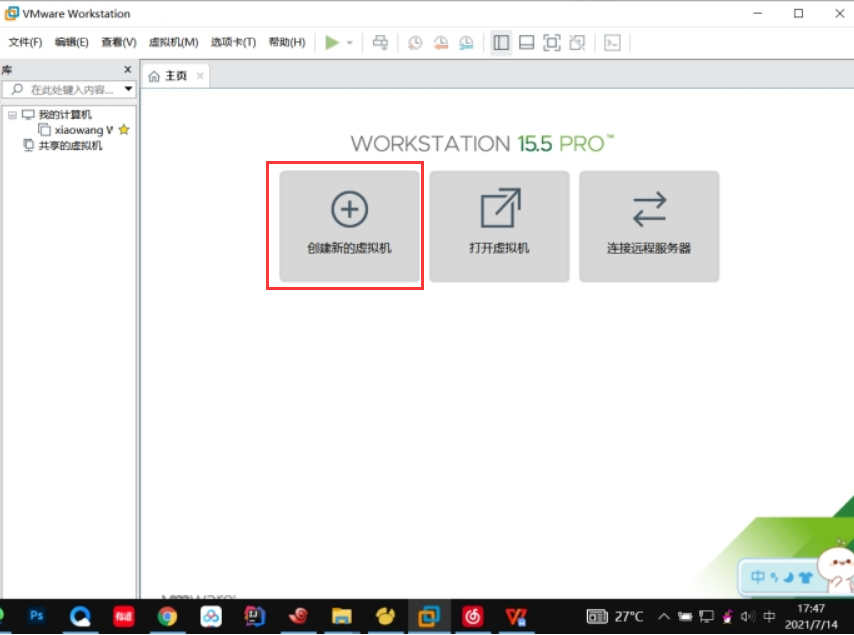Open the 选项卡(T) menu
854x635 pixels.
point(233,42)
